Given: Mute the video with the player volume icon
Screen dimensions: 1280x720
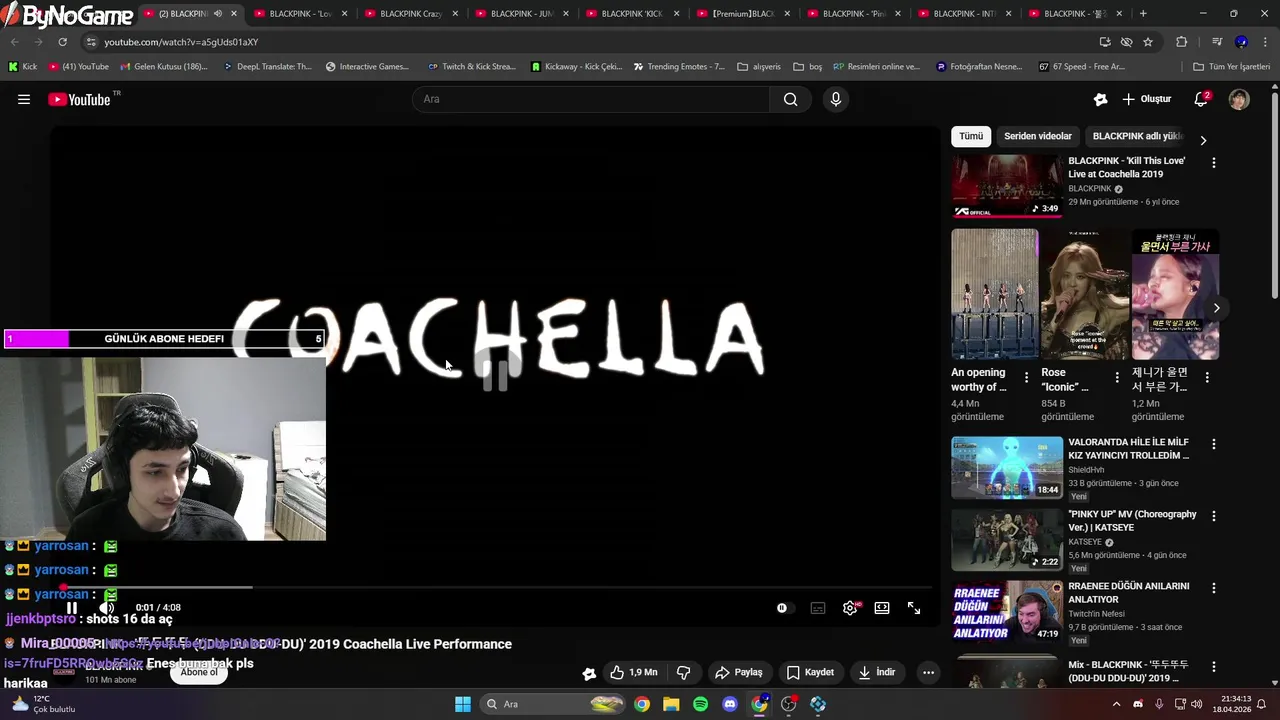Looking at the screenshot, I should (x=106, y=607).
